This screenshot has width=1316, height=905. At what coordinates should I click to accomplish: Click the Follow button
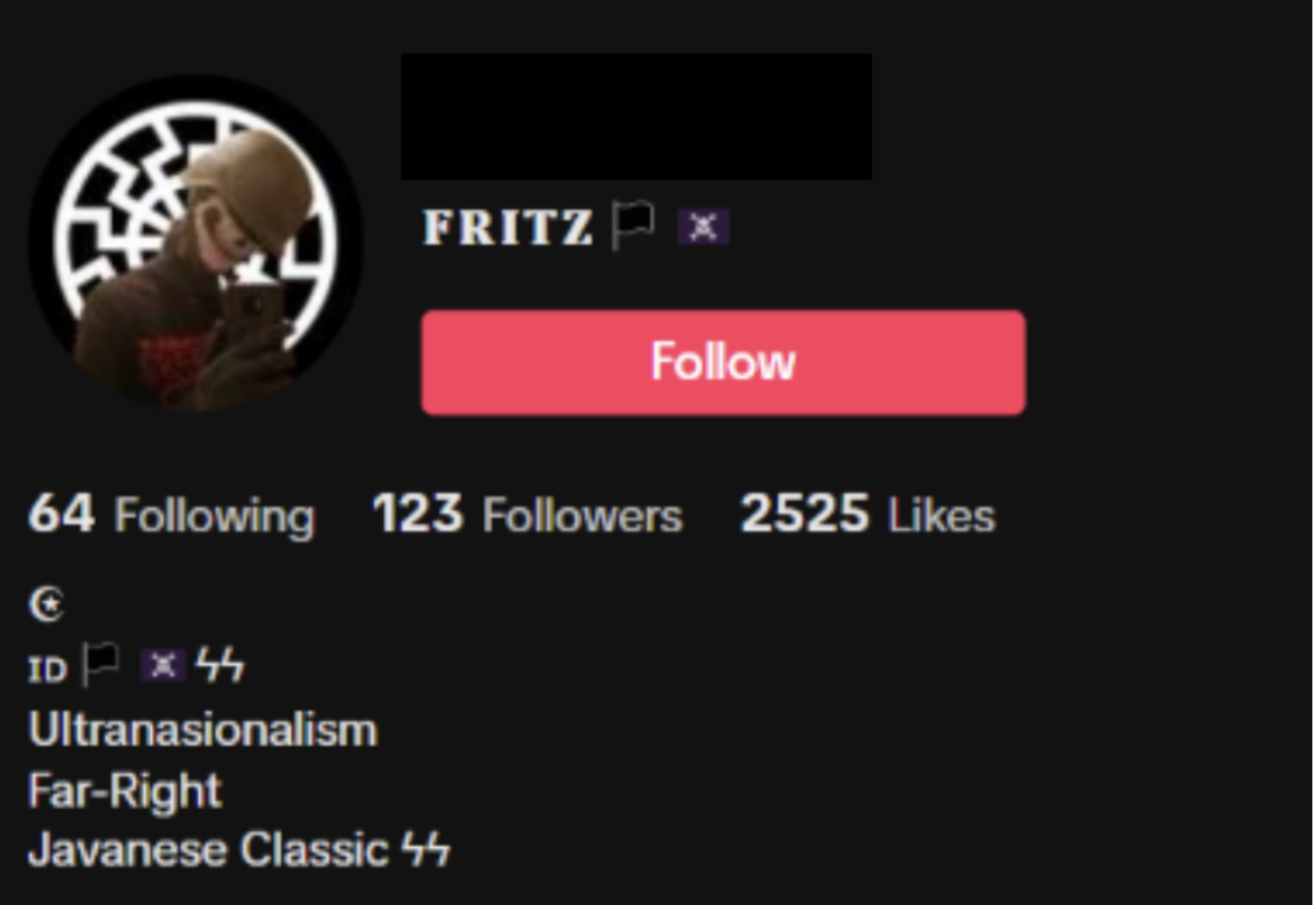coord(723,362)
